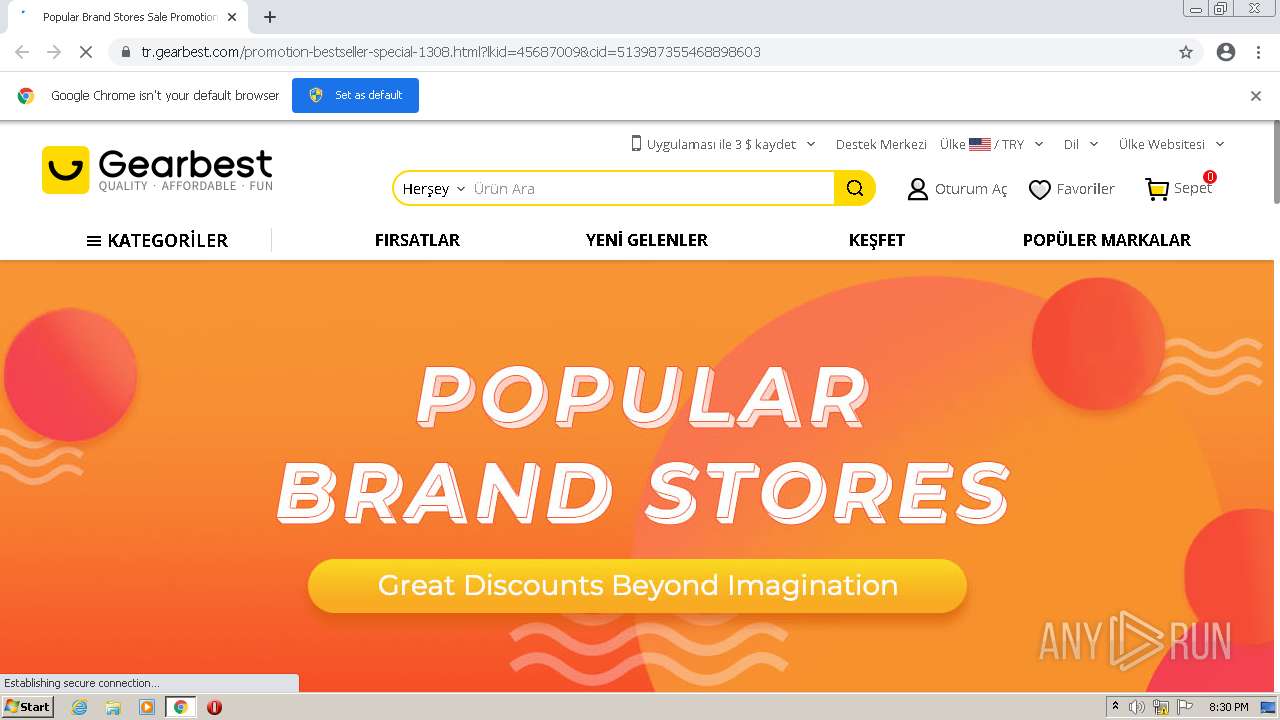Expand the Herşey search category dropdown

pos(434,188)
